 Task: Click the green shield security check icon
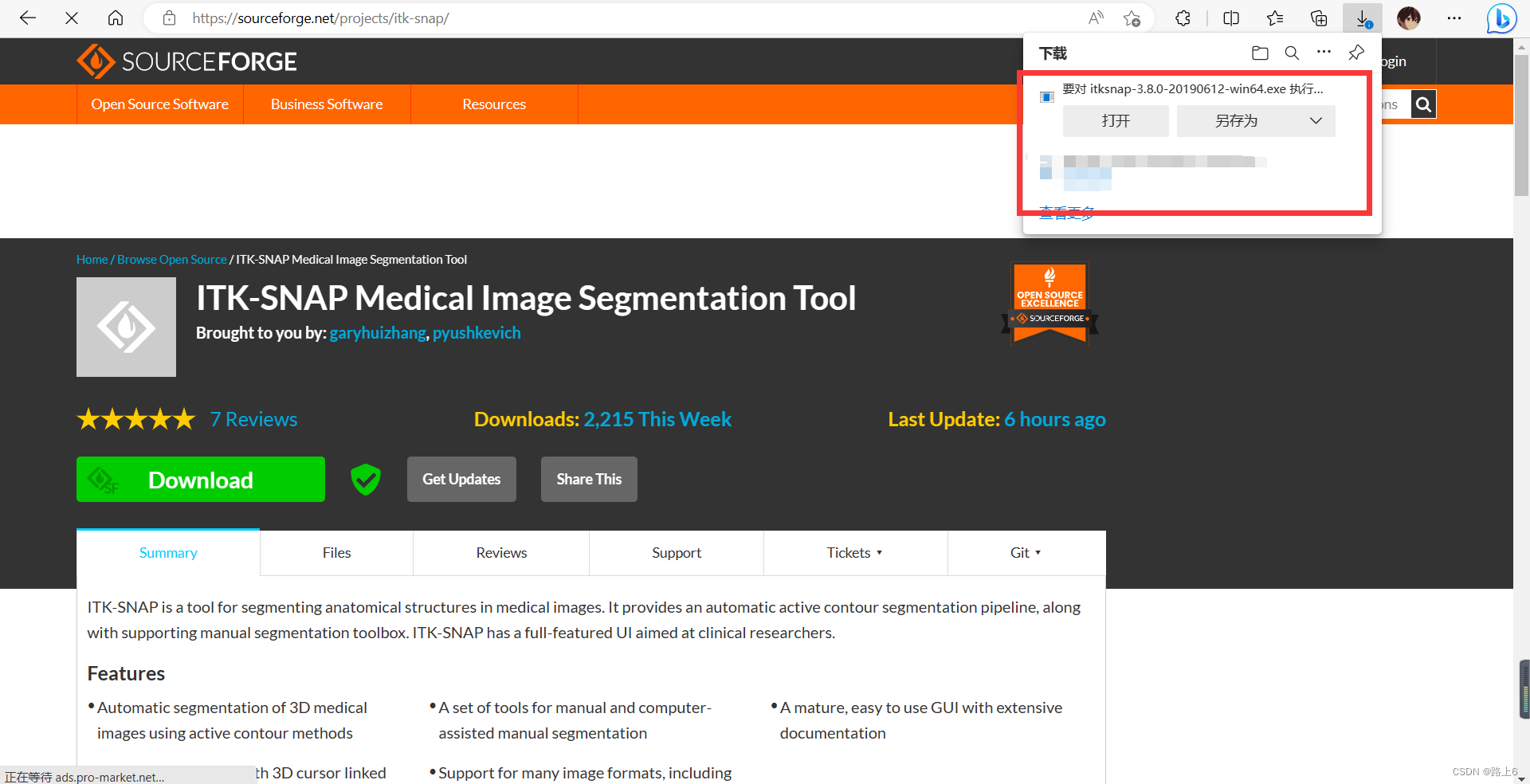click(x=366, y=480)
